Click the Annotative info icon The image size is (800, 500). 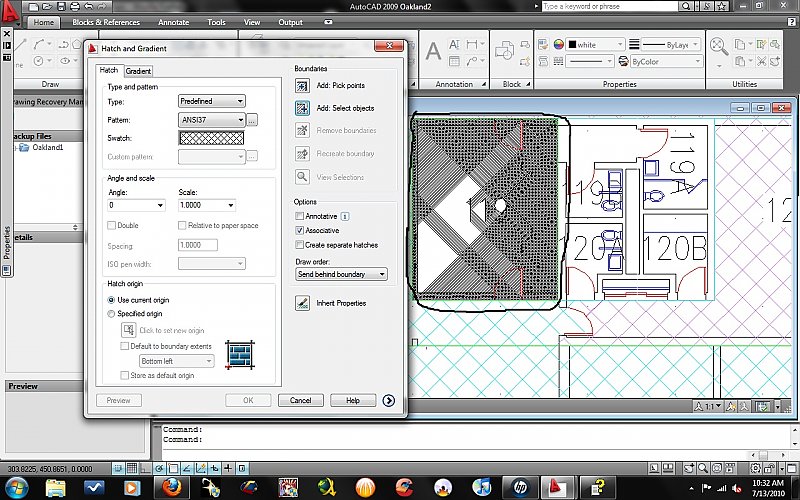point(345,216)
